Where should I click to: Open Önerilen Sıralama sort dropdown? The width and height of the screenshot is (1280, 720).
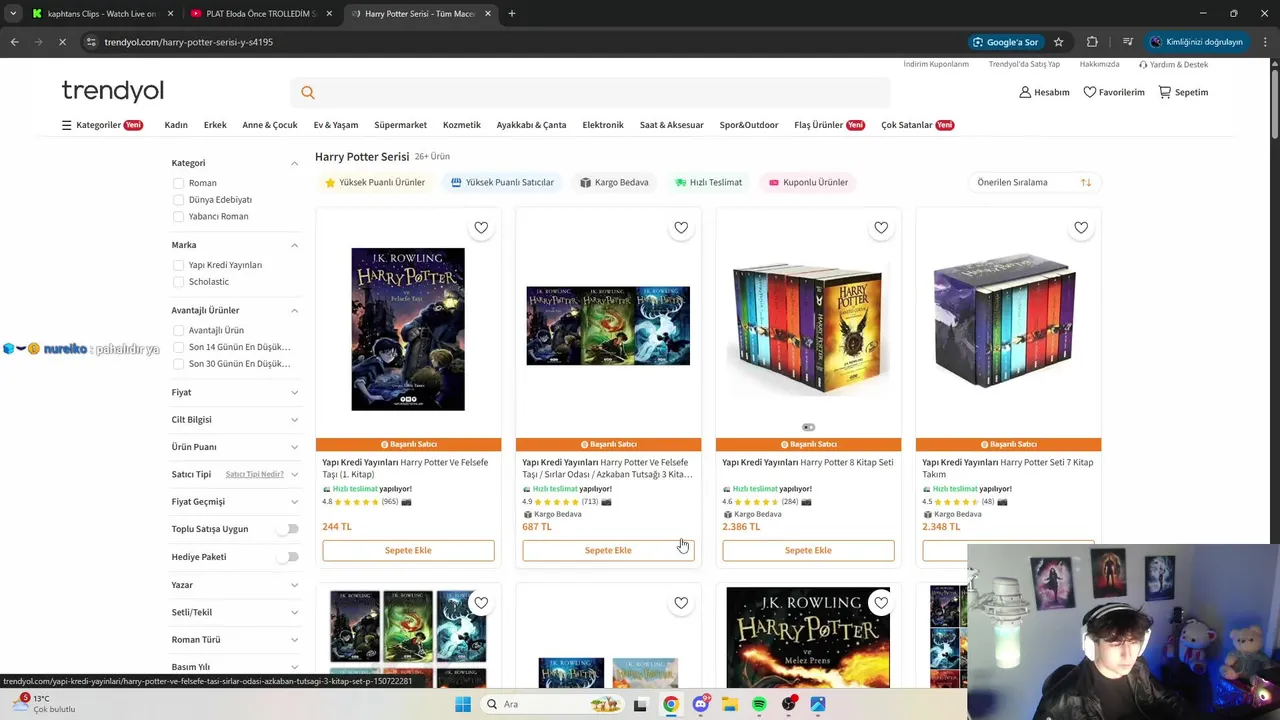[1034, 182]
